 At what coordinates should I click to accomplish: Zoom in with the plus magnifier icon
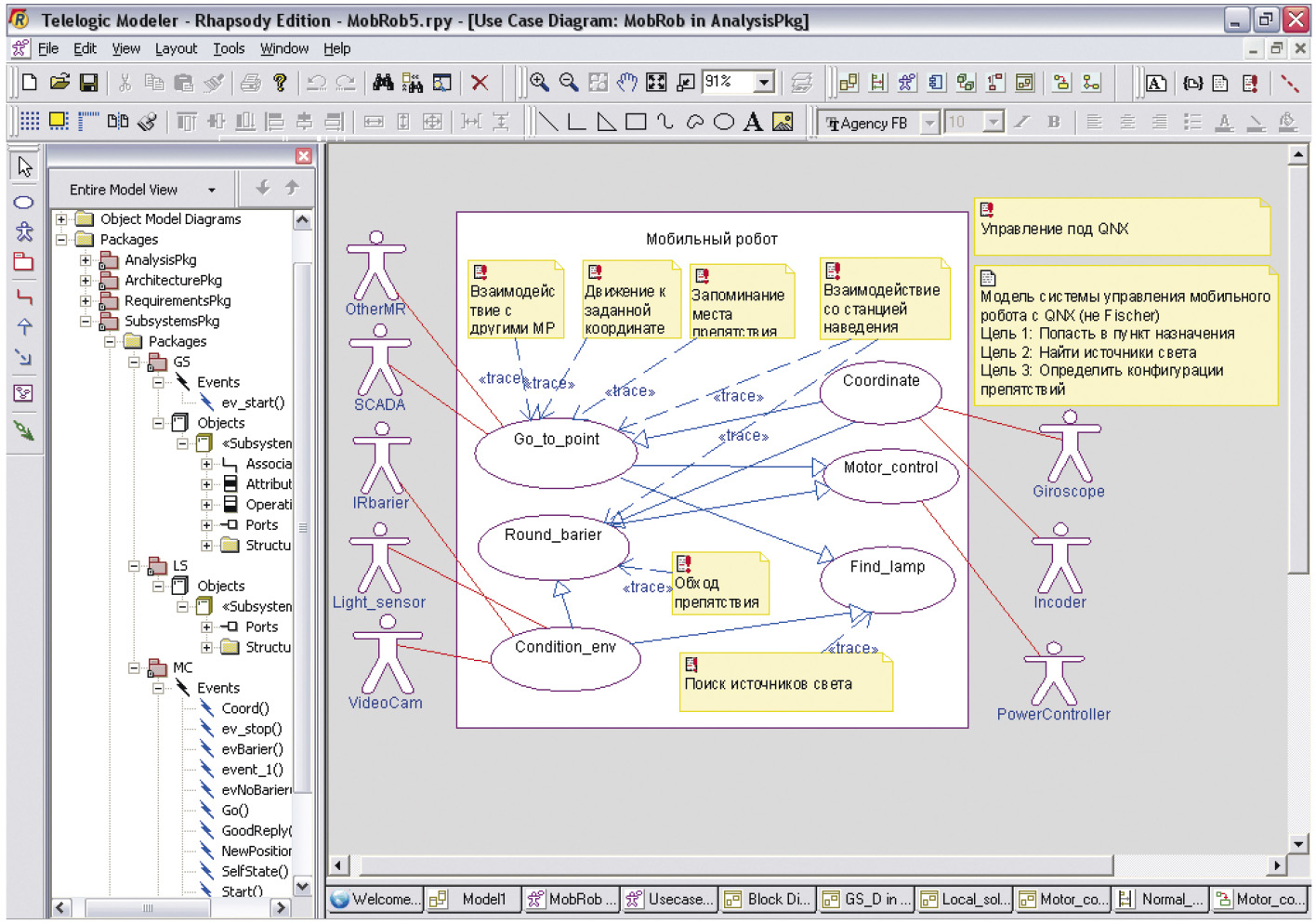[539, 83]
